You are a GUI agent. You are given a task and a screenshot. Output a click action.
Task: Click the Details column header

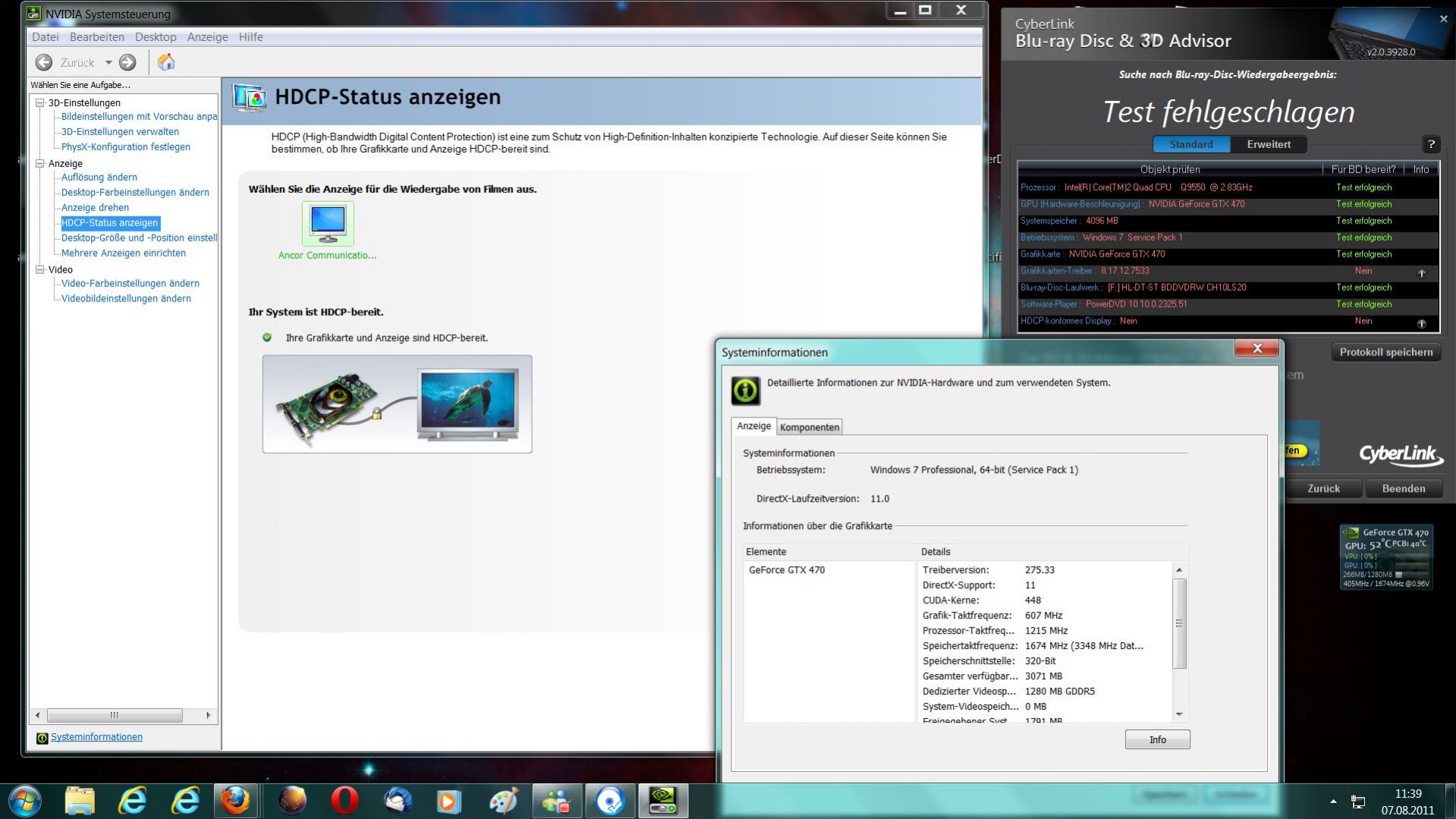point(1052,552)
